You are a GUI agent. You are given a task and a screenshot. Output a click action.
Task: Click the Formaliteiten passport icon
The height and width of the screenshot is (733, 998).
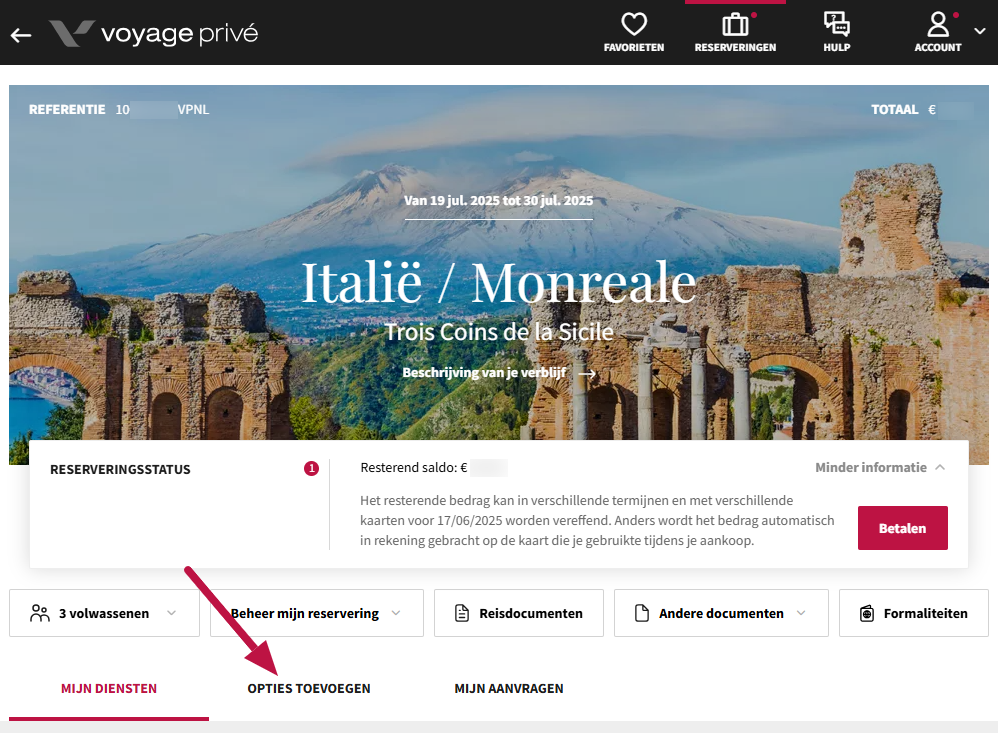(x=867, y=613)
